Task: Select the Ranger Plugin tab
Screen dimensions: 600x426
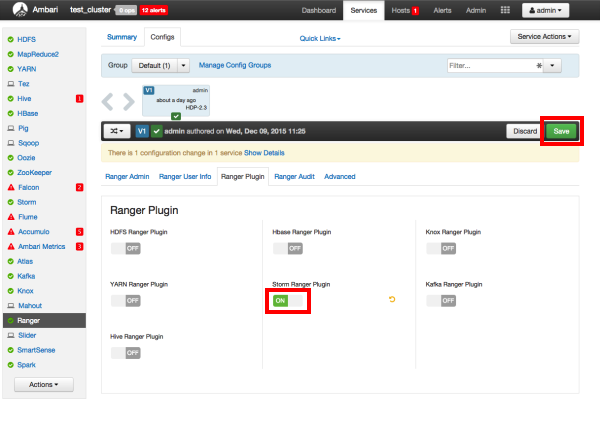Action: [243, 176]
